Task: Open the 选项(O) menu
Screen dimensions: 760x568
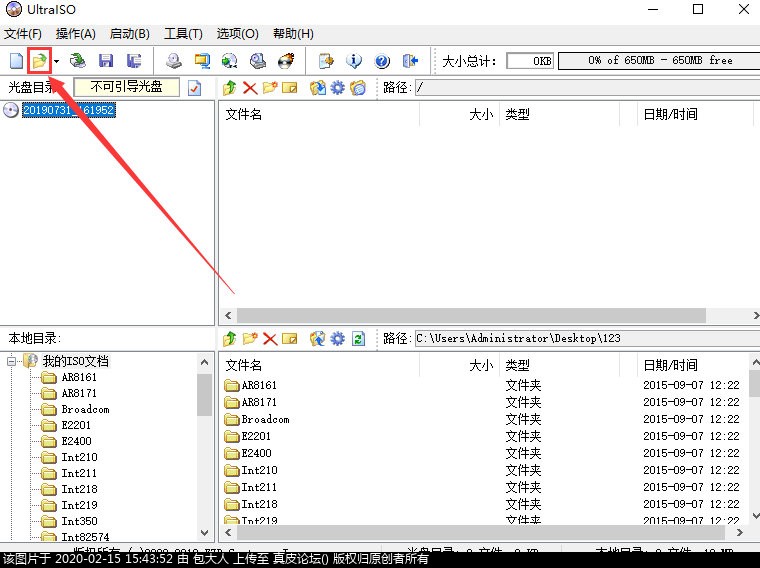Action: point(238,34)
